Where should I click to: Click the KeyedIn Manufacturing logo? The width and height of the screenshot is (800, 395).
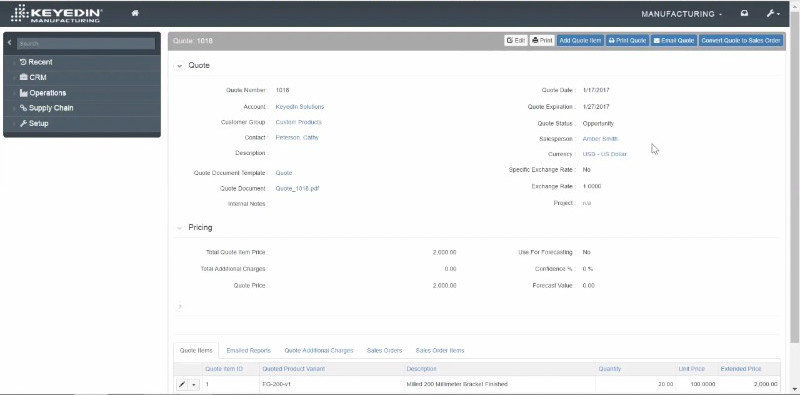pyautogui.click(x=57, y=14)
